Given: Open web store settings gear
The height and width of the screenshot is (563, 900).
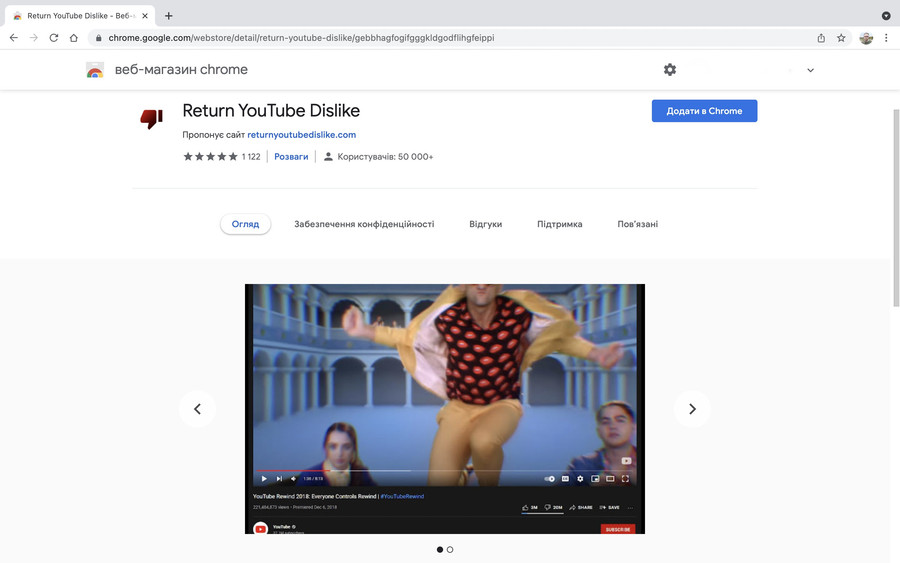Looking at the screenshot, I should pyautogui.click(x=670, y=69).
